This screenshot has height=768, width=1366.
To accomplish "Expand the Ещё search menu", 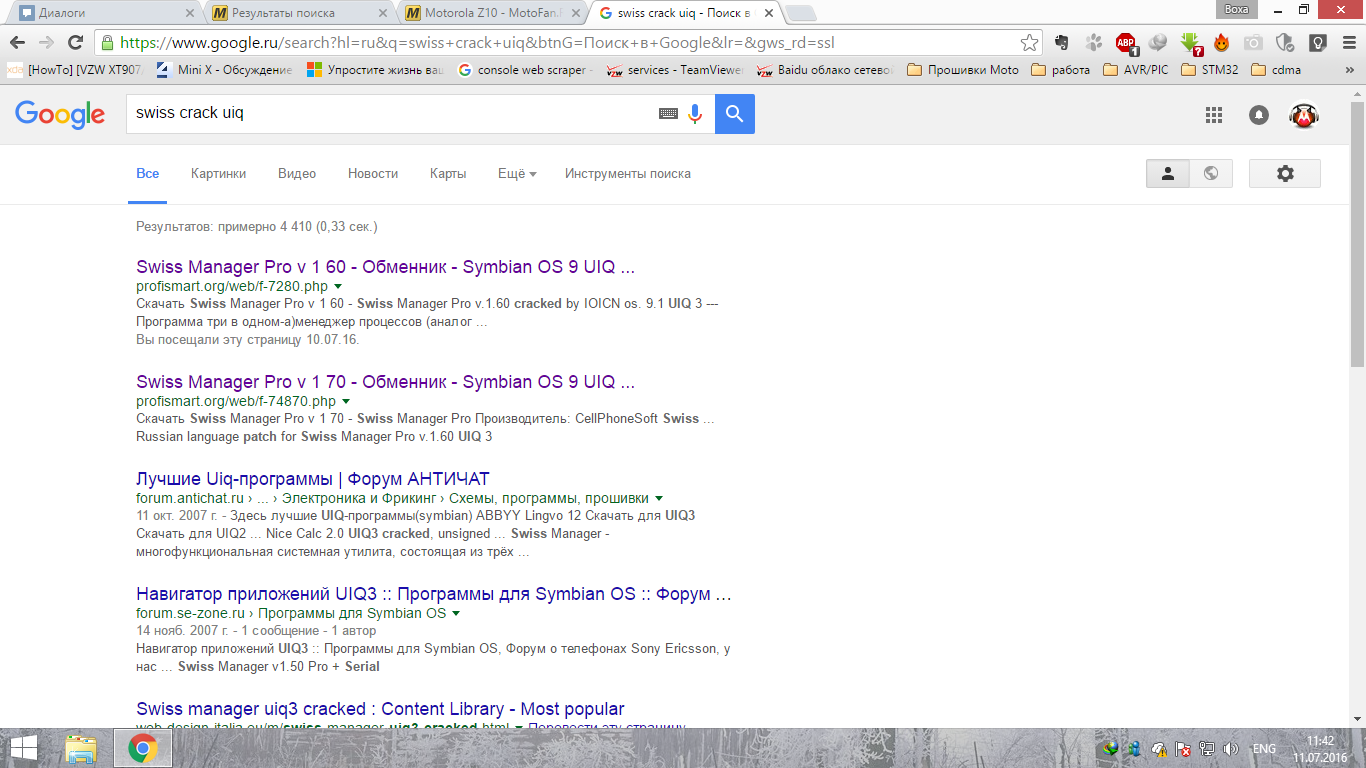I will point(517,174).
